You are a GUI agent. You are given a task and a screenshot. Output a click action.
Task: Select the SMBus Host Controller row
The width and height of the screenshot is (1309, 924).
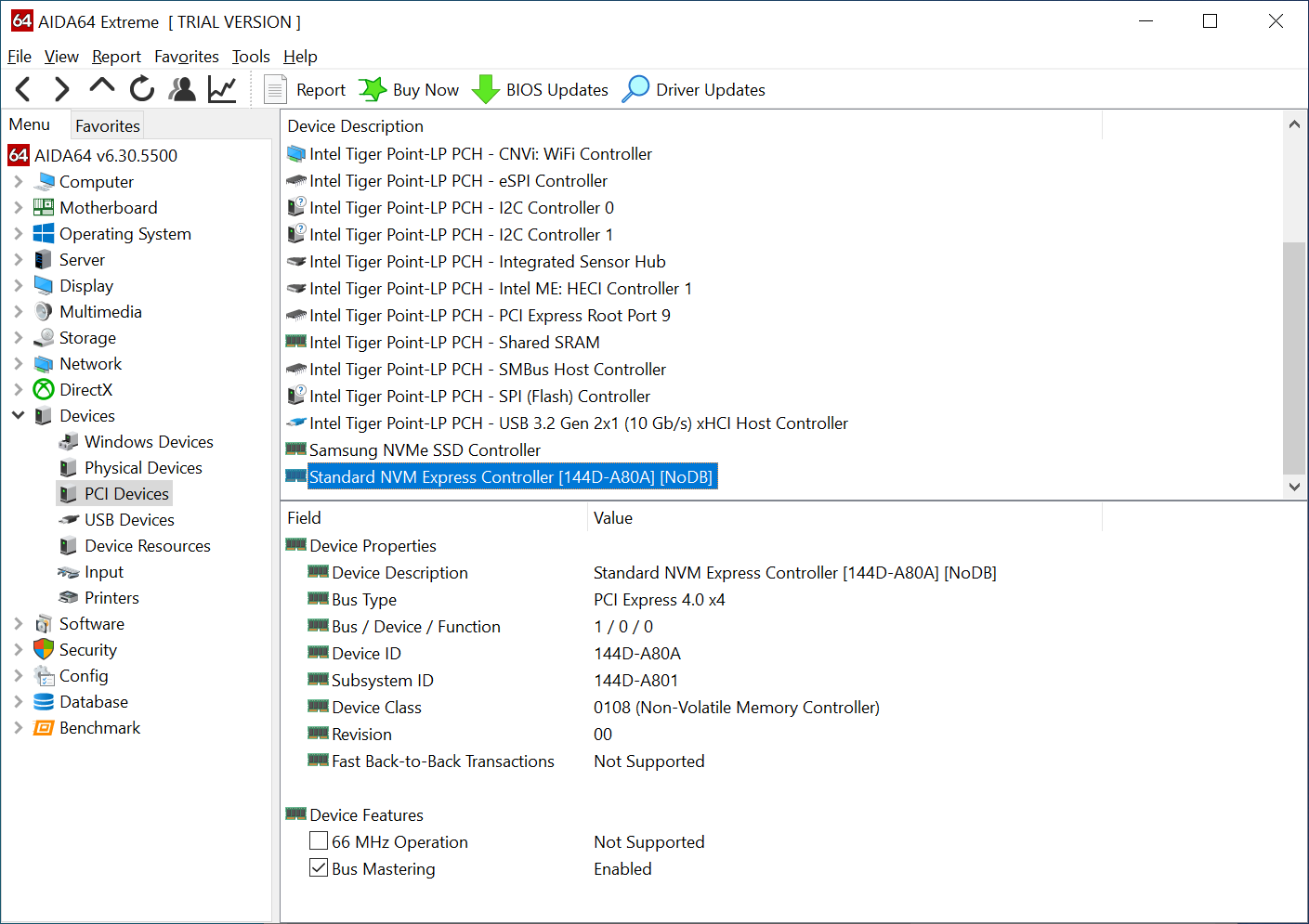pyautogui.click(x=488, y=370)
